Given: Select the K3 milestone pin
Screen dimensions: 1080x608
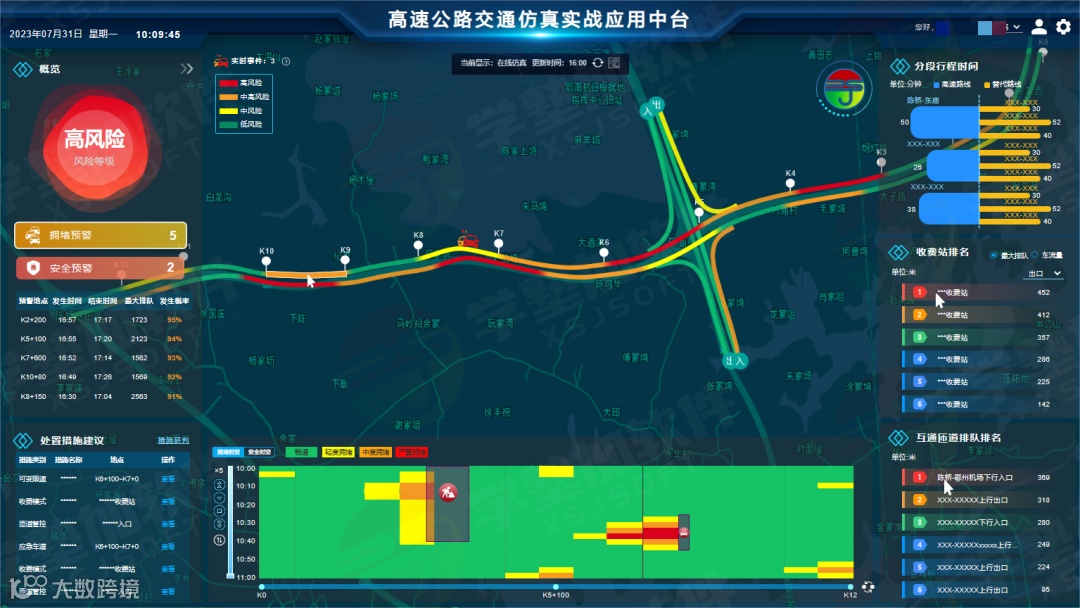Looking at the screenshot, I should [x=881, y=163].
